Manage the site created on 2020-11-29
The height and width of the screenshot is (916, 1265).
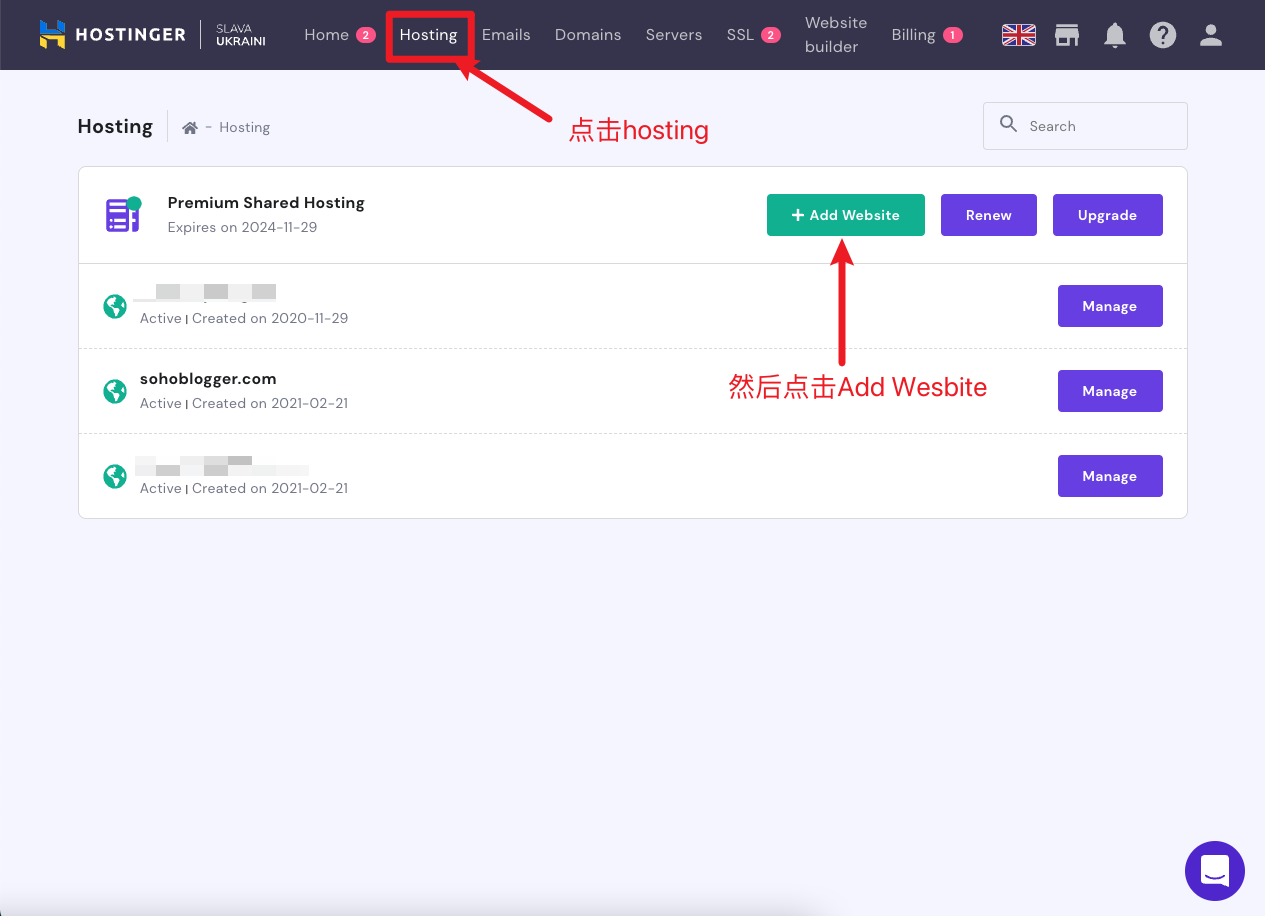(1110, 306)
